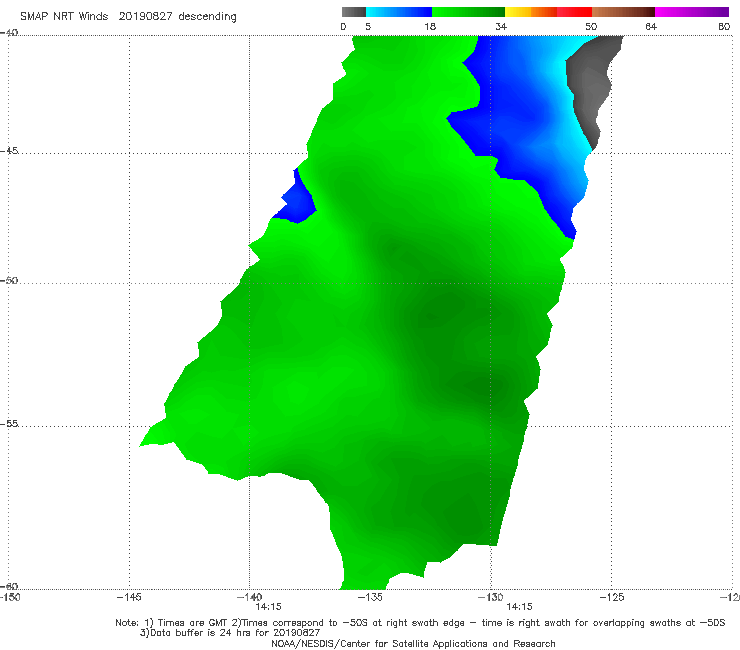Click the NOAA/NESDIS credit line
The height and width of the screenshot is (650, 740).
[x=413, y=644]
